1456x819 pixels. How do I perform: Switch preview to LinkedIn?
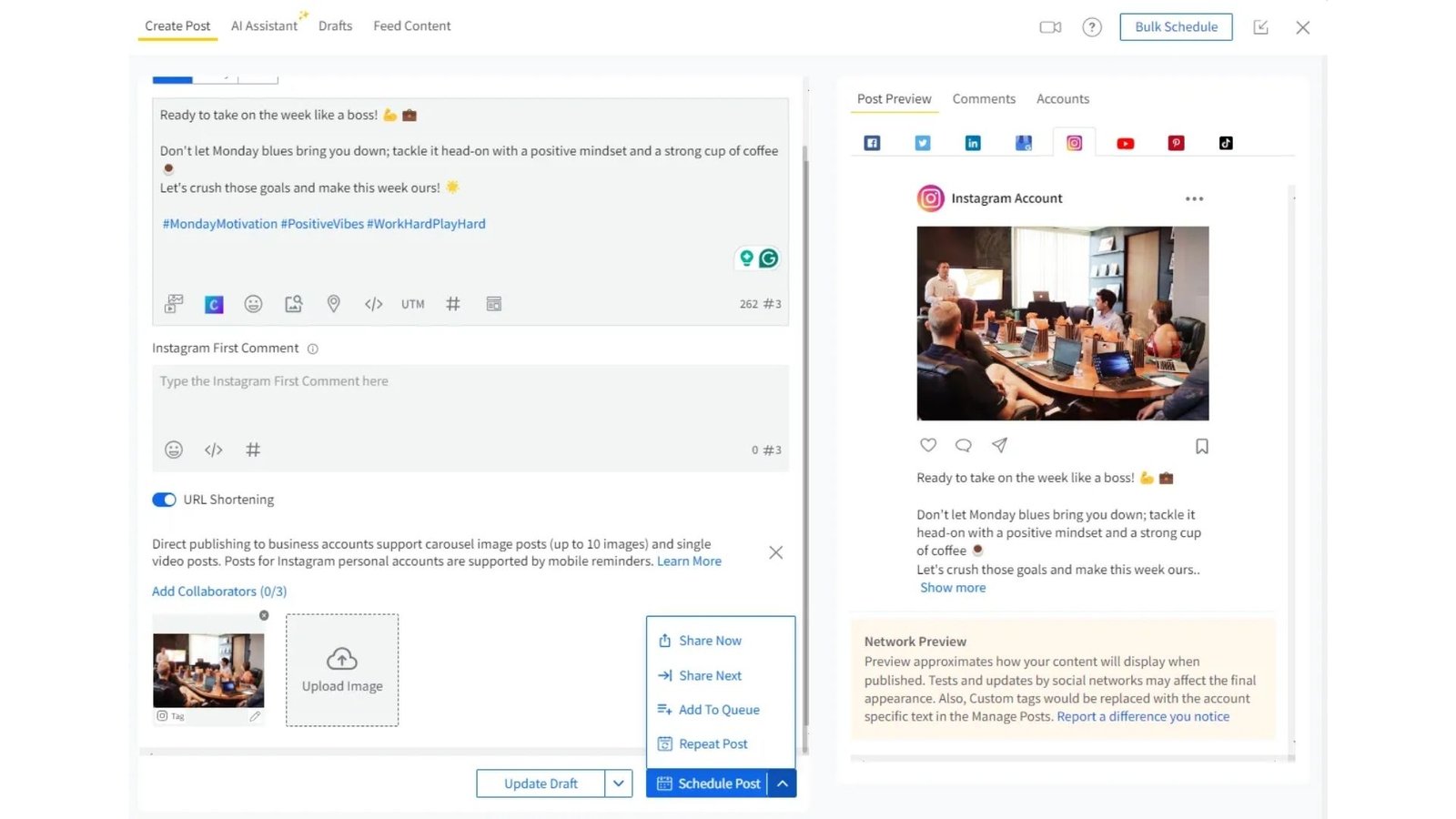[x=973, y=143]
